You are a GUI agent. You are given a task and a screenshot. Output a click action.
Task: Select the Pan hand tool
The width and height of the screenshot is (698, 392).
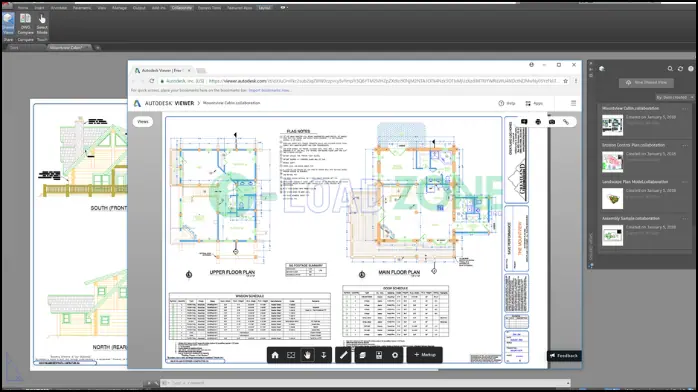tap(307, 355)
